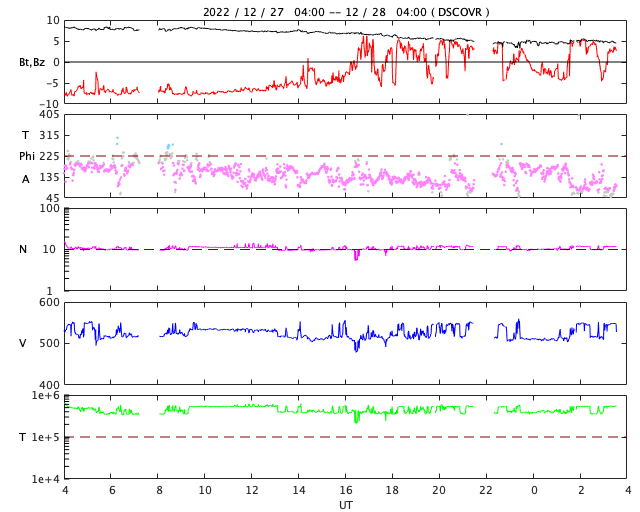Image resolution: width=640 pixels, height=512 pixels.
Task: Click the '100' density tick label
Action: 49,208
